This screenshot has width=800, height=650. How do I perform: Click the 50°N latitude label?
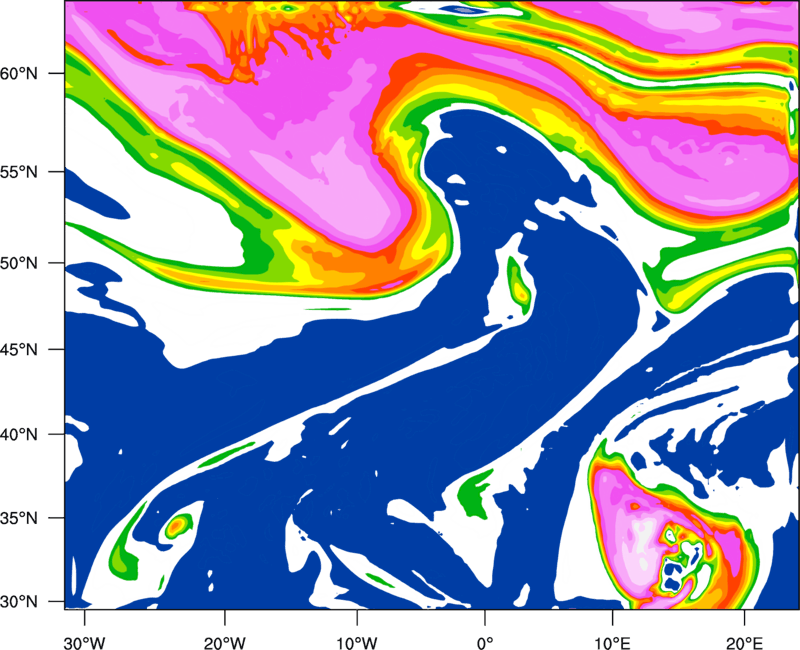(19, 263)
